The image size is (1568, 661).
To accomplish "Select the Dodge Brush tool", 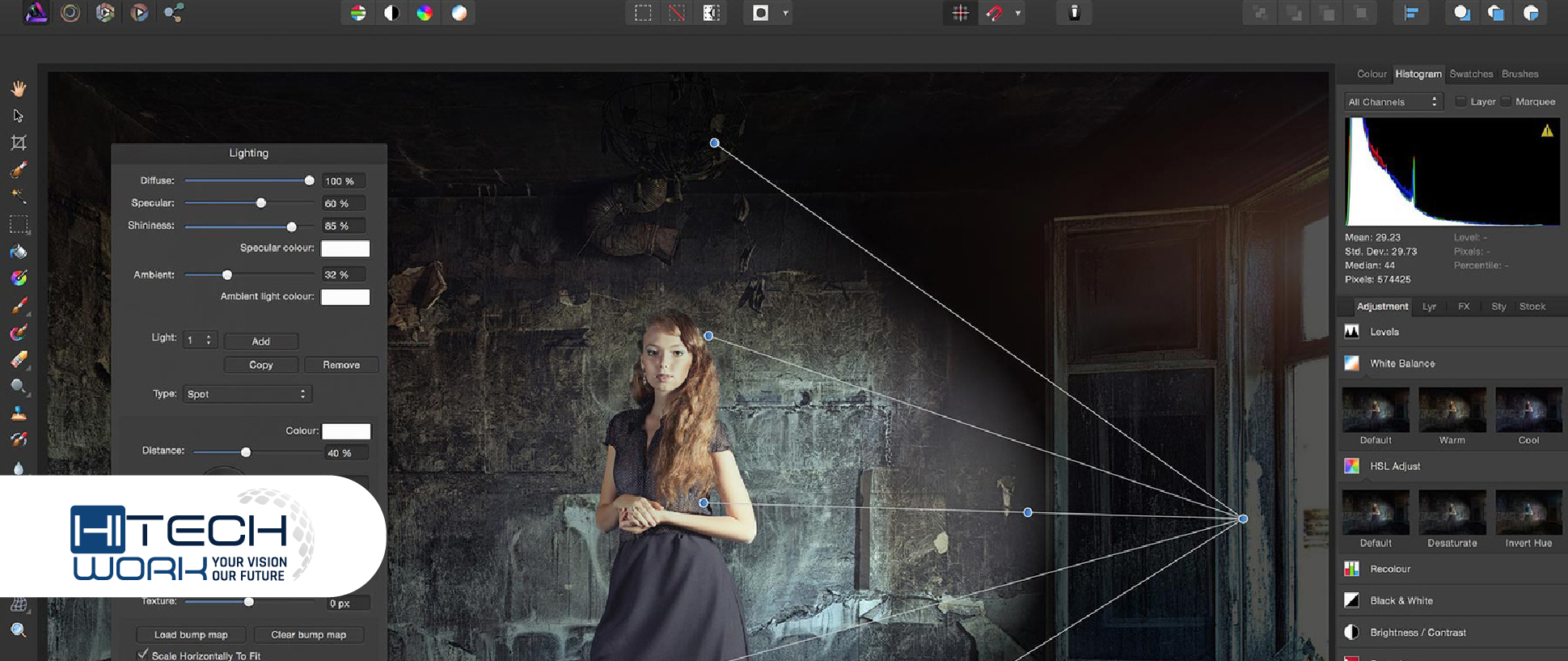I will click(19, 386).
